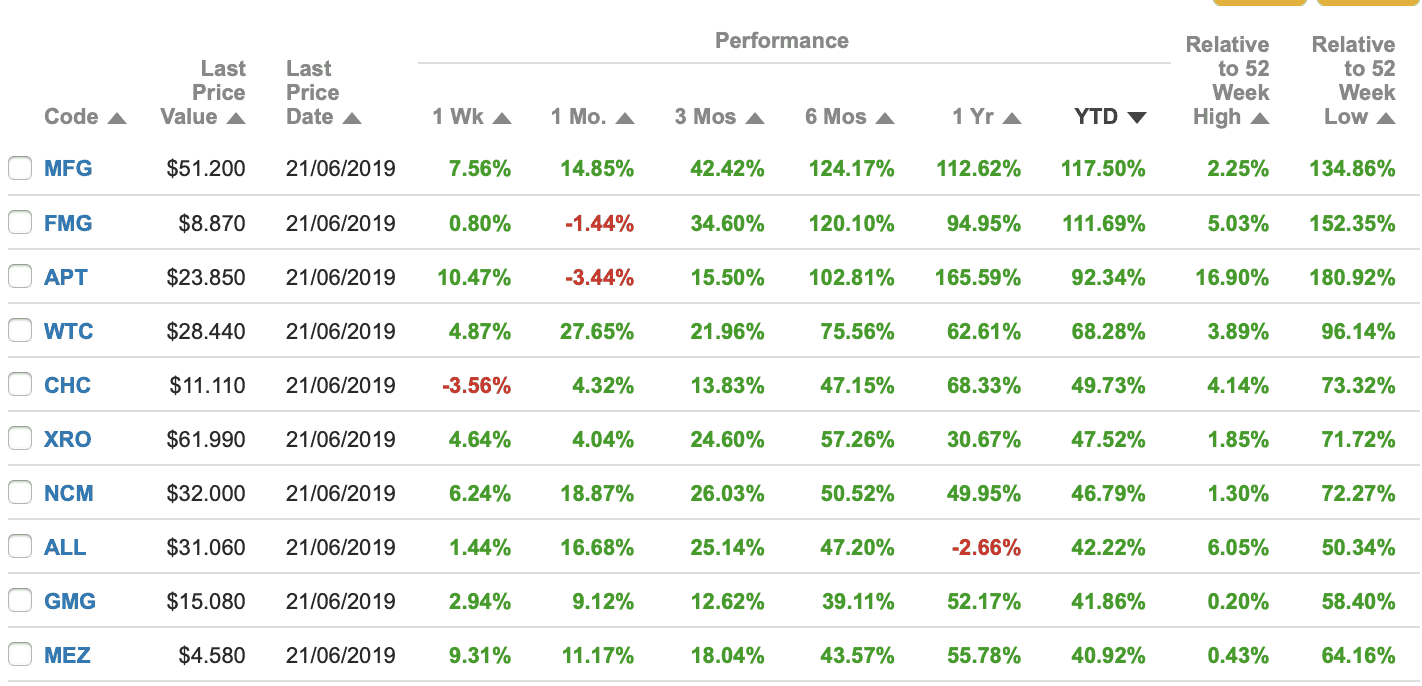This screenshot has height=686, width=1422.
Task: Open the WTC stock code link
Action: pos(68,331)
